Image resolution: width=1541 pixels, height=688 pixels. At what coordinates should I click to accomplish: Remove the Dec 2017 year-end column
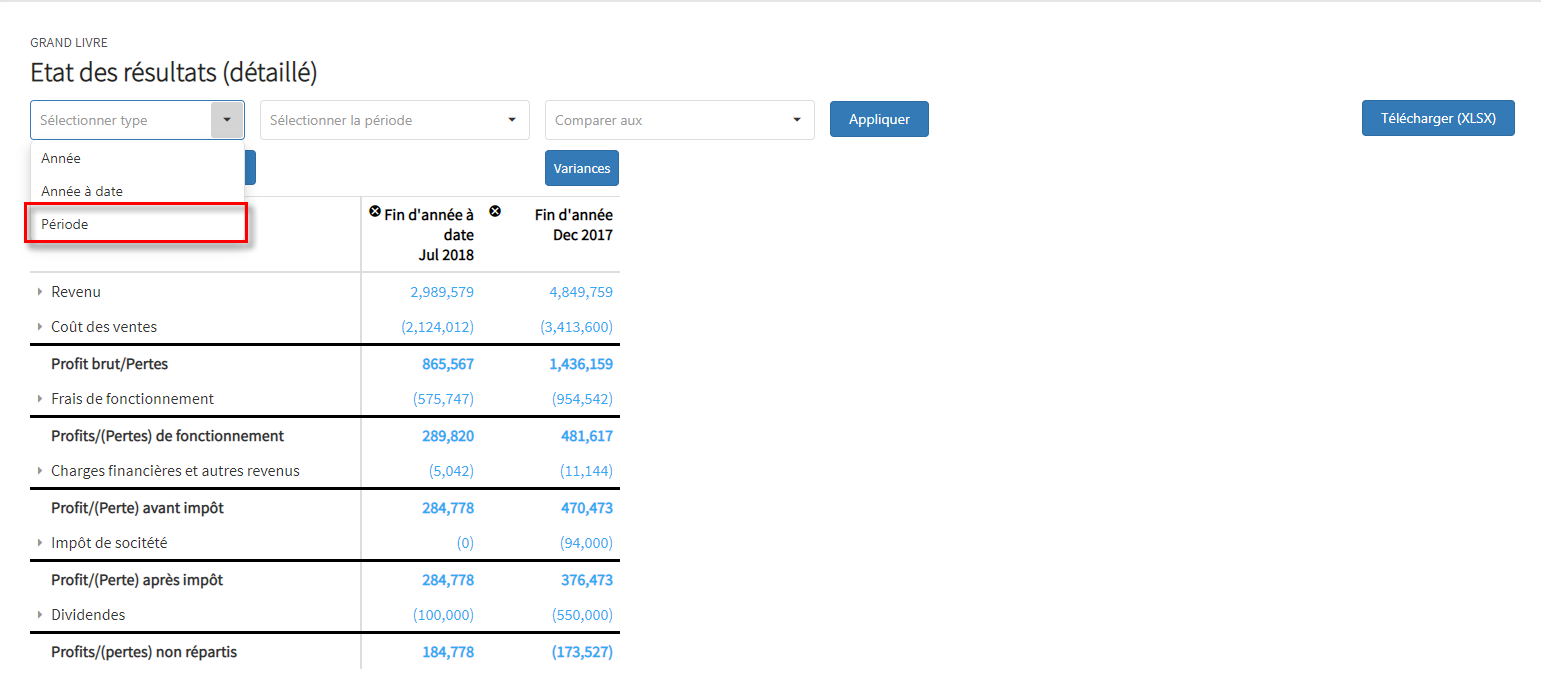[495, 212]
